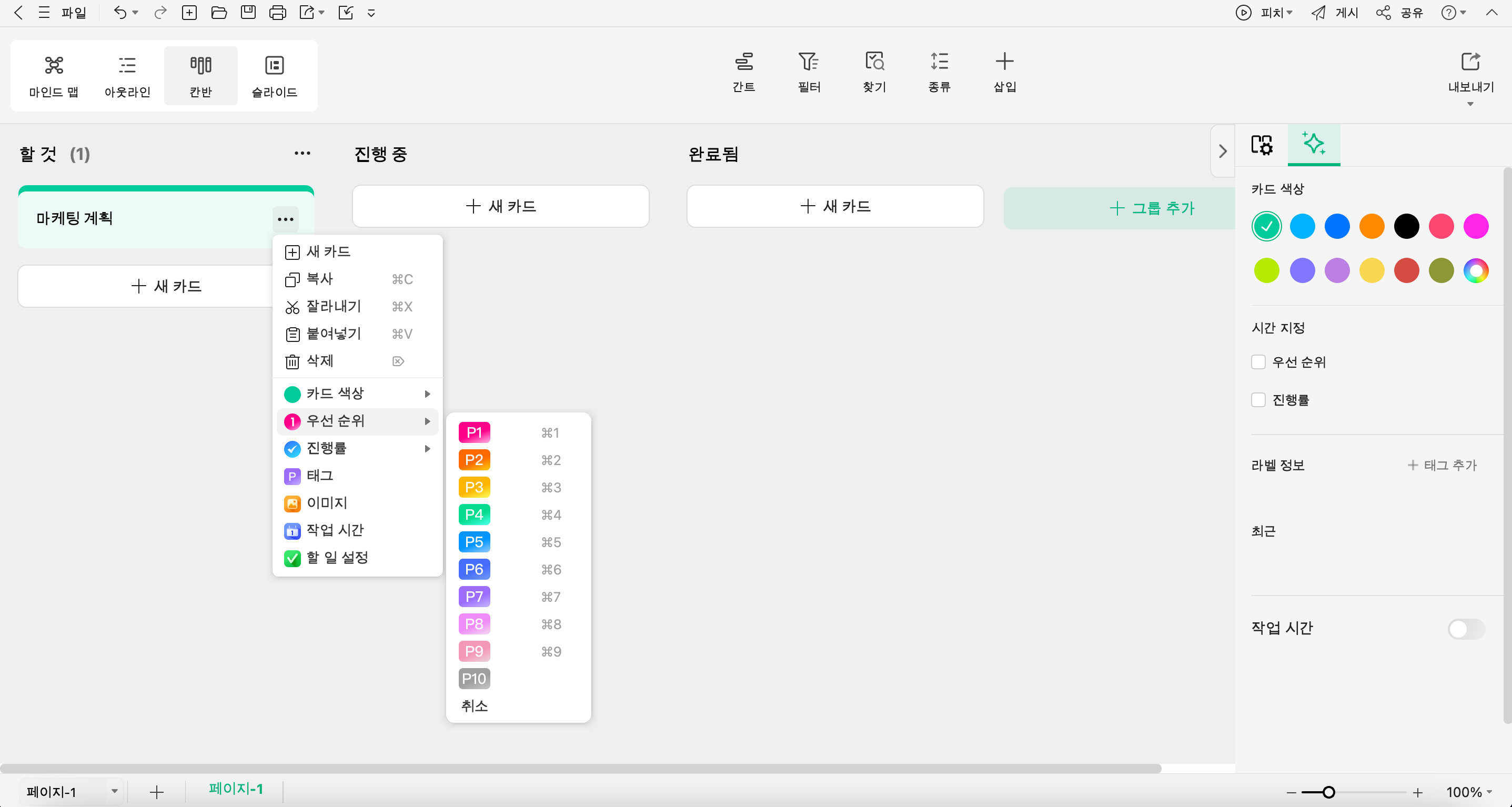Screen dimensions: 1512x807
Task: Open the 파일 menu
Action: coord(73,12)
